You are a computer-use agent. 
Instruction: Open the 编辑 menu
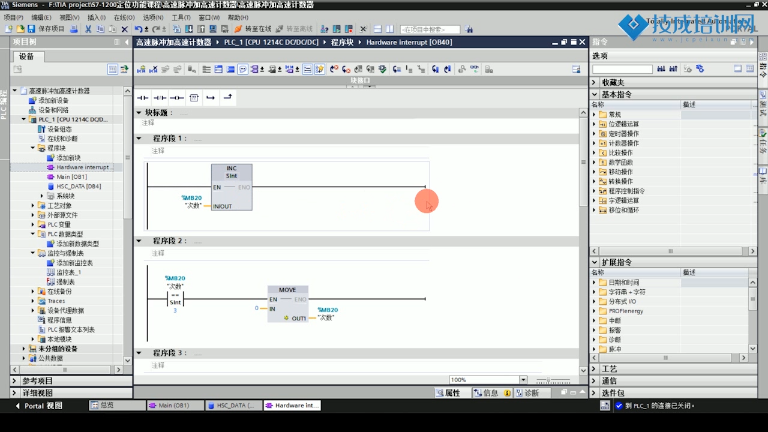pyautogui.click(x=41, y=17)
